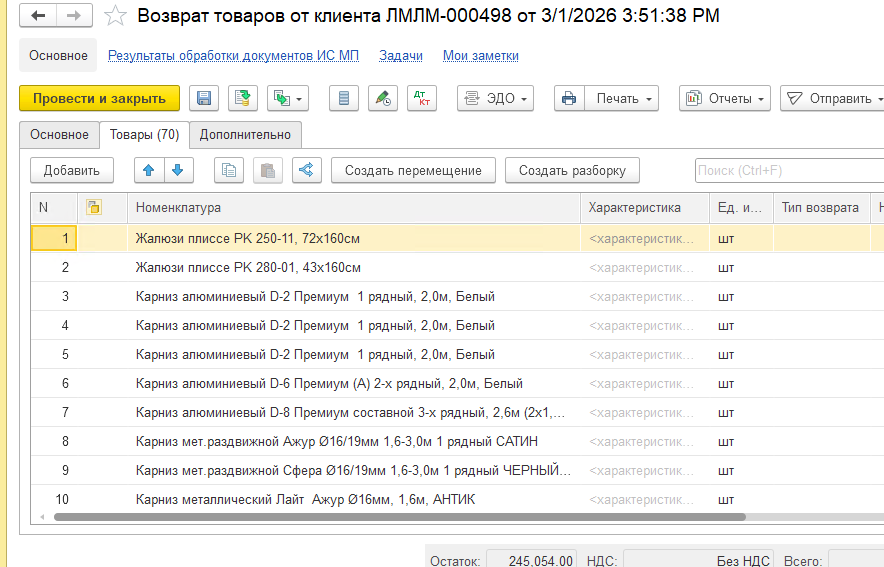Click the horizontal scrollbar of the table
884x567 pixels.
coord(400,517)
